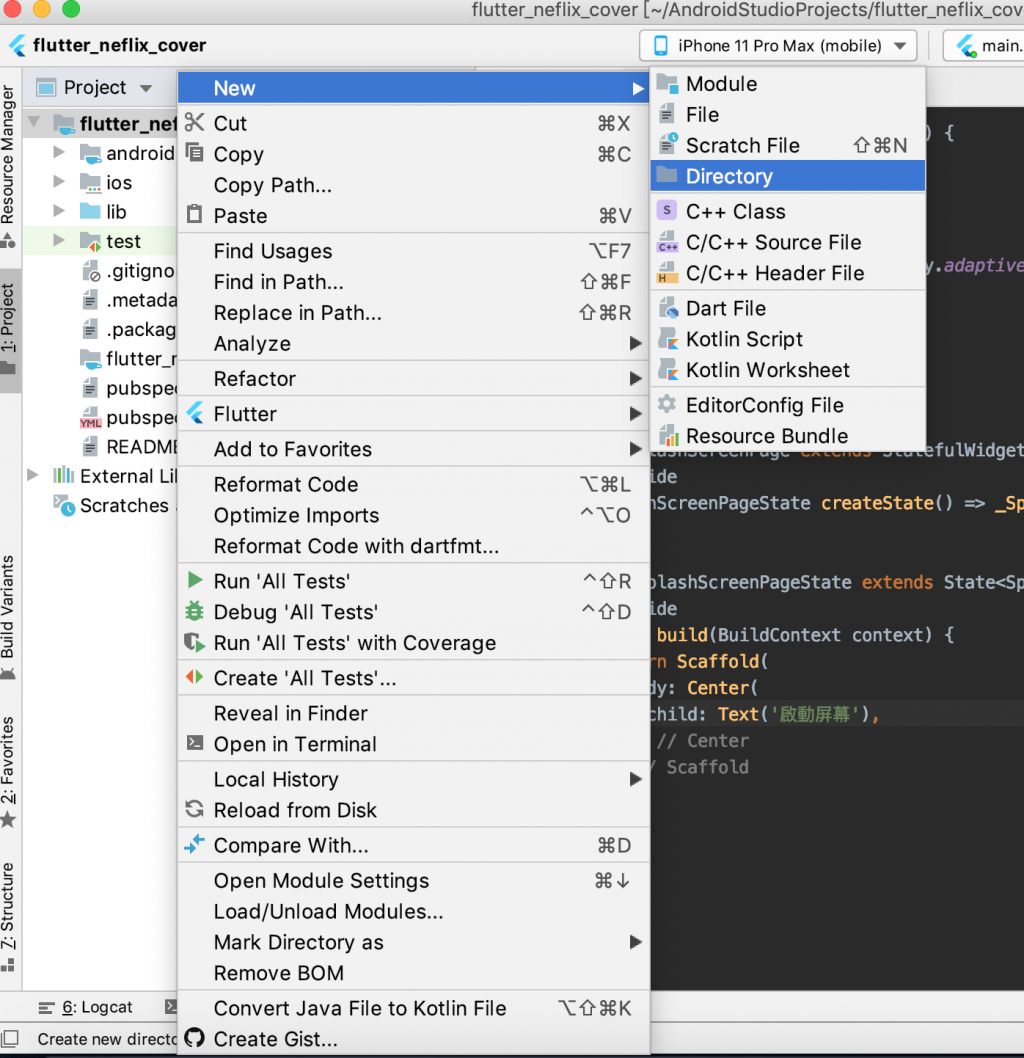The image size is (1024, 1058).
Task: Click the Resource Bundle icon
Action: point(668,435)
